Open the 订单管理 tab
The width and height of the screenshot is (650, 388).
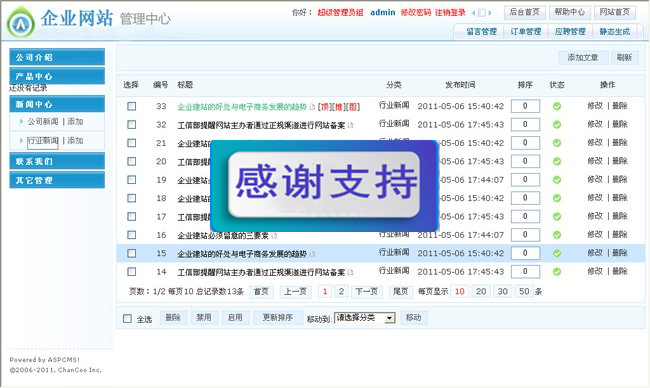click(526, 32)
